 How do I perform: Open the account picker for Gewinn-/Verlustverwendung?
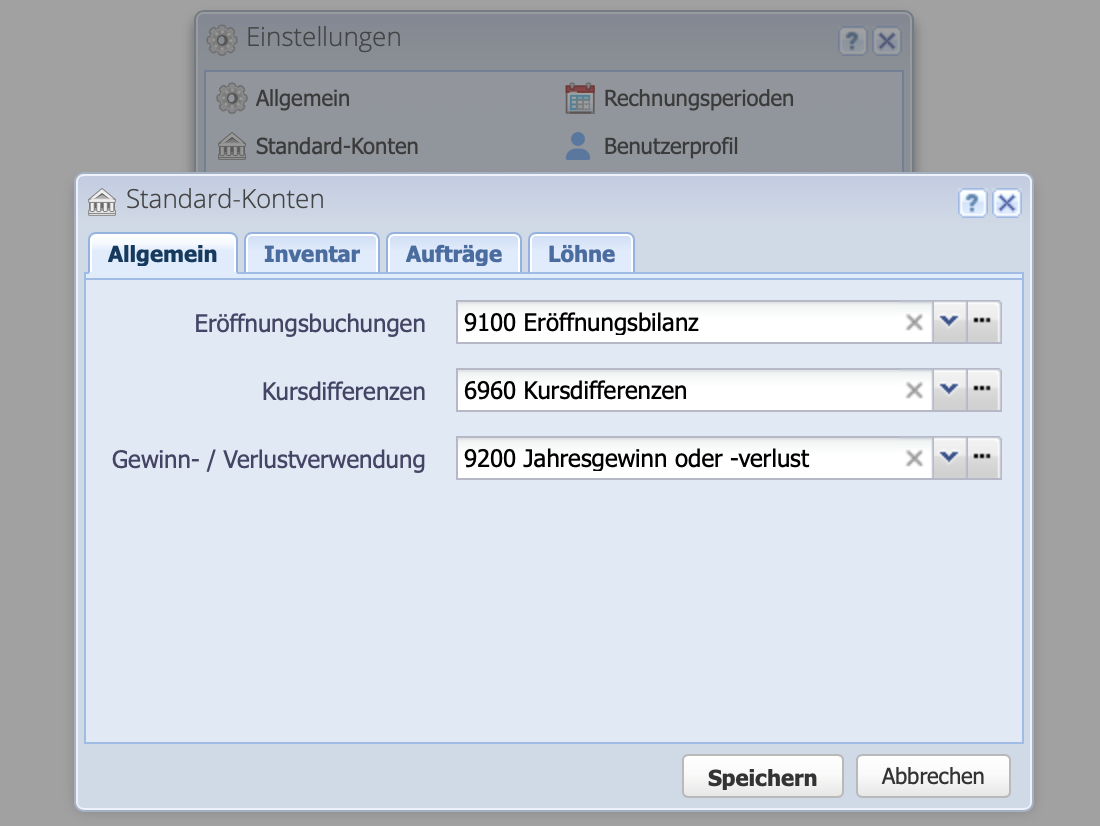(x=983, y=458)
